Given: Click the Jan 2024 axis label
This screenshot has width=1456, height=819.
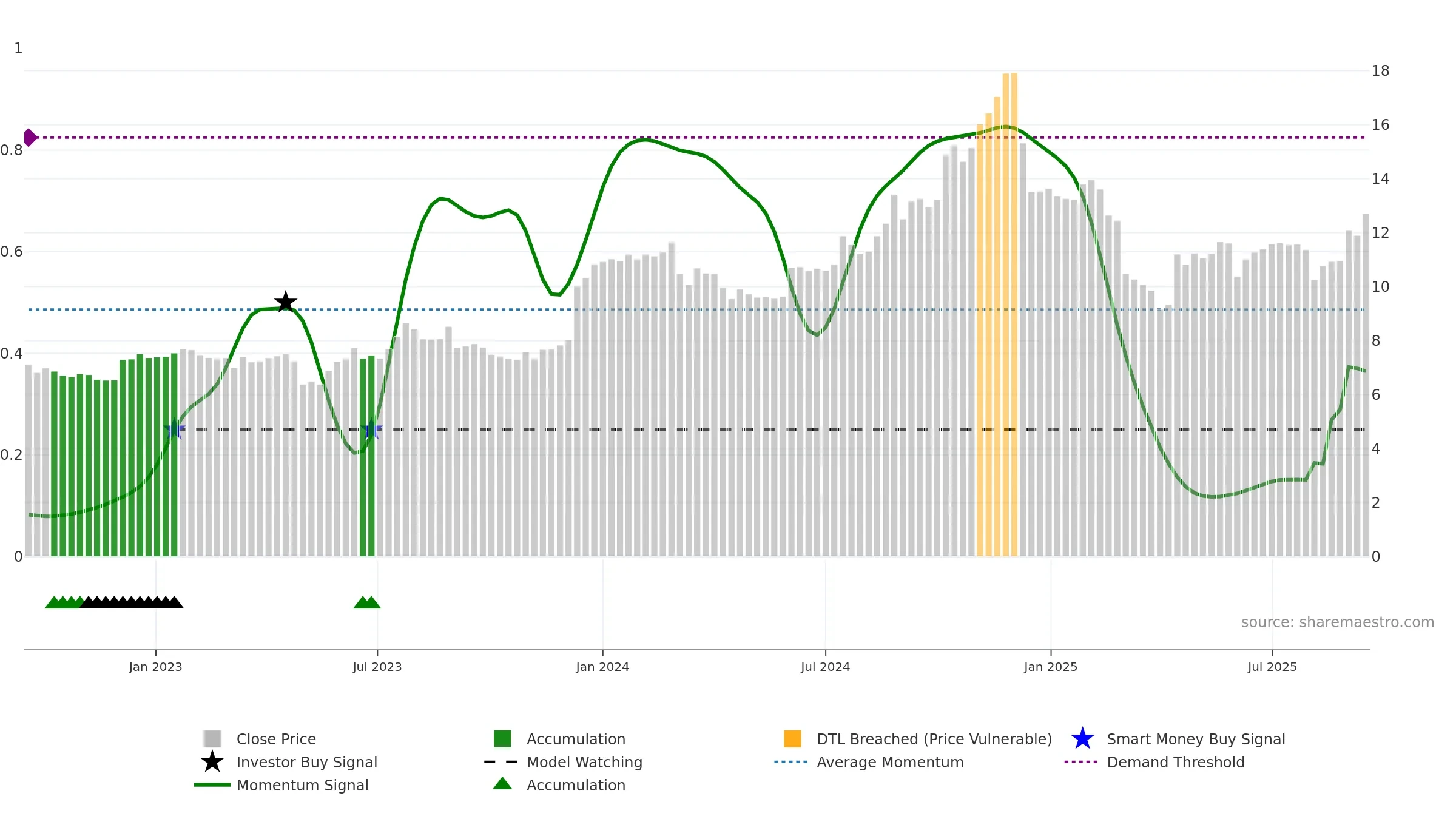Looking at the screenshot, I should coord(602,667).
